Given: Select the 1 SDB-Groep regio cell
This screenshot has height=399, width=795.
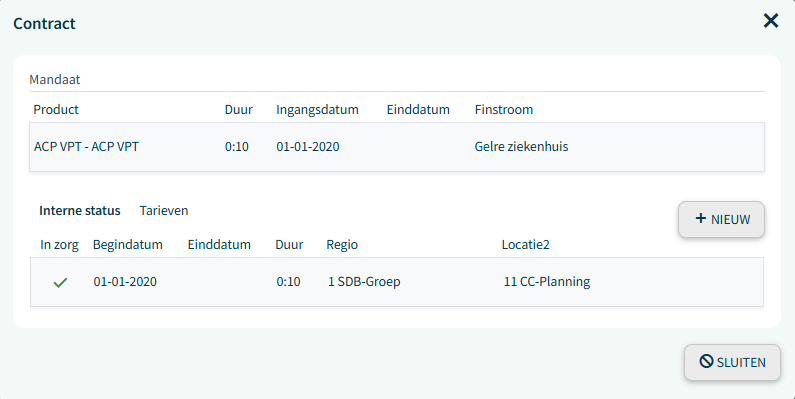Looking at the screenshot, I should point(364,281).
